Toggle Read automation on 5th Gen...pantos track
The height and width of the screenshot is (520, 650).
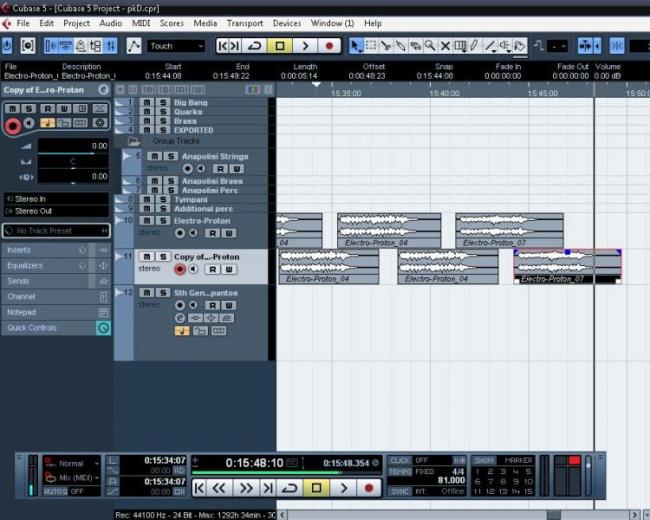pyautogui.click(x=212, y=306)
